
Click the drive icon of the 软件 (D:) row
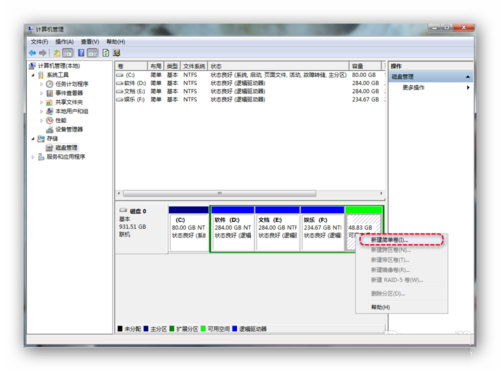click(x=120, y=83)
